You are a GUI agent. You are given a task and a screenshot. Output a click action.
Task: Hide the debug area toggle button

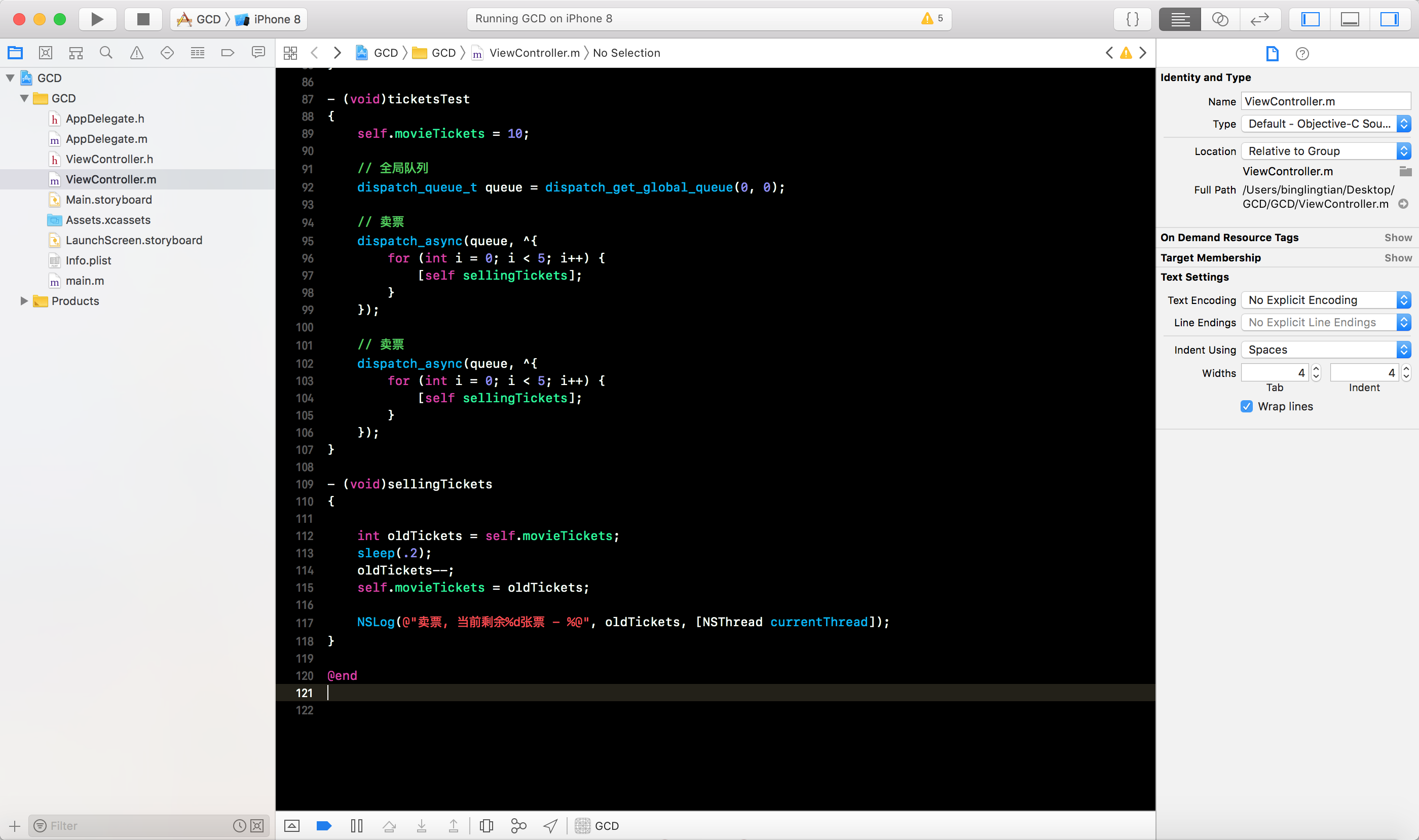pos(291,826)
